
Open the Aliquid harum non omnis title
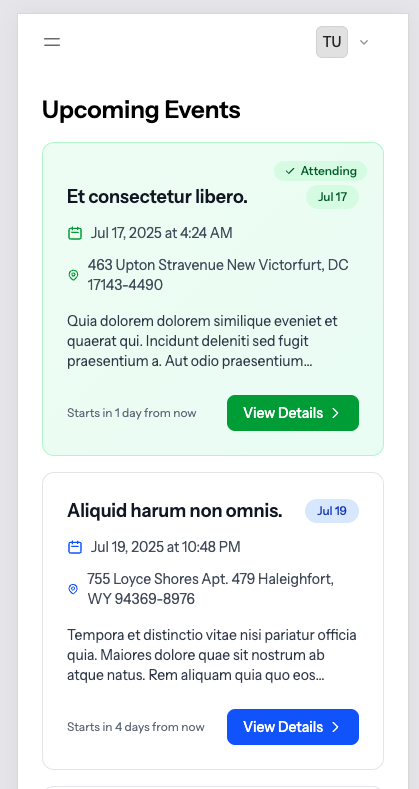[x=175, y=511]
